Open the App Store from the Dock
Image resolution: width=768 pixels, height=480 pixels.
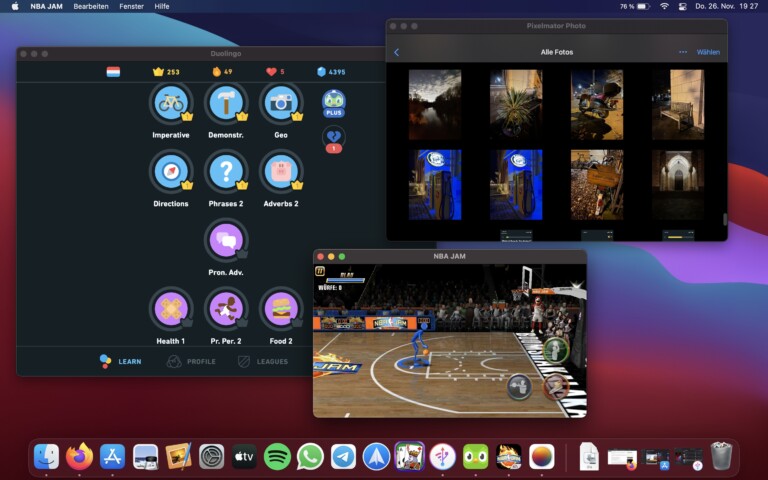coord(112,456)
